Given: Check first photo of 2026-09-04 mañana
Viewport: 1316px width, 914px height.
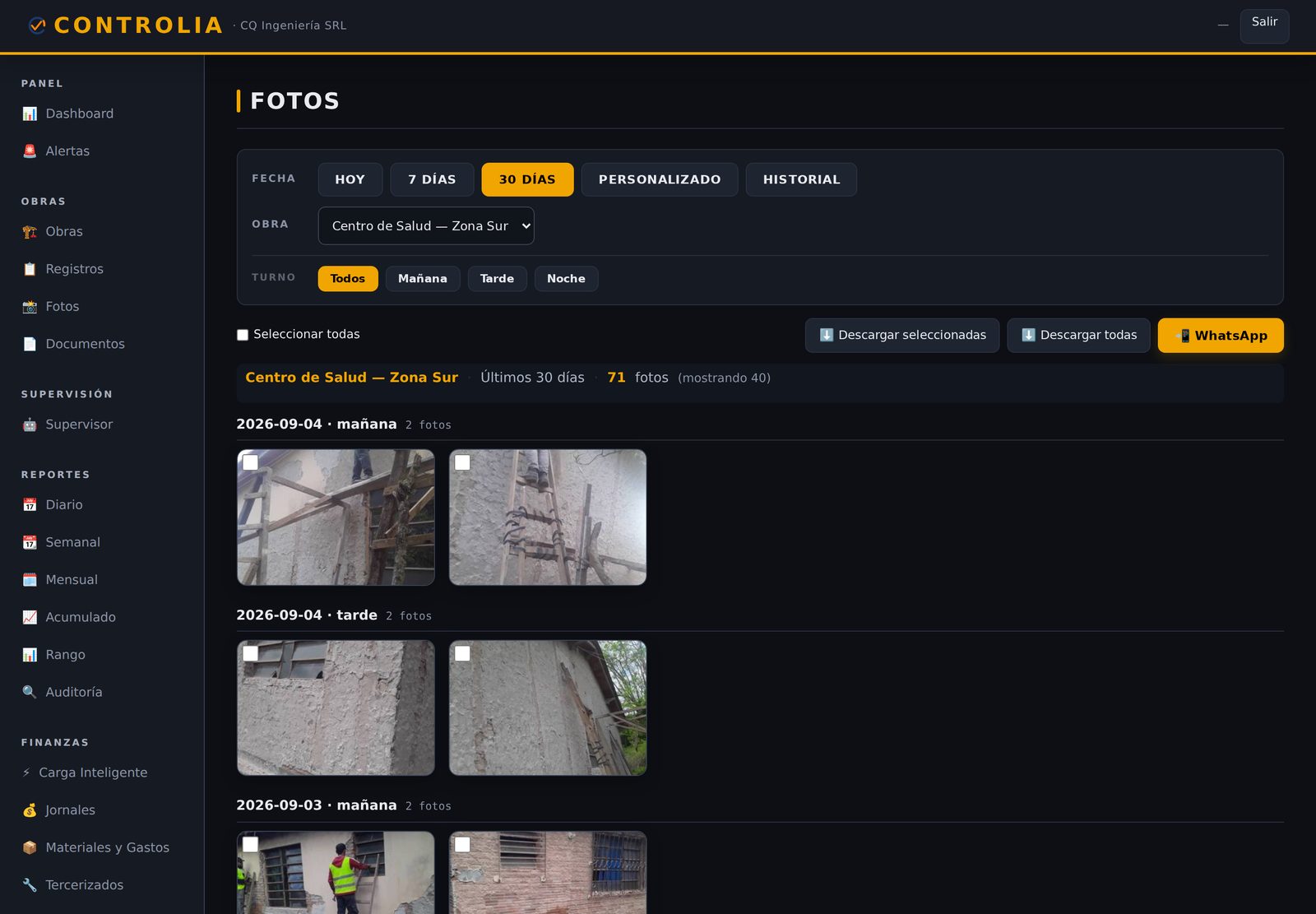Looking at the screenshot, I should (251, 462).
